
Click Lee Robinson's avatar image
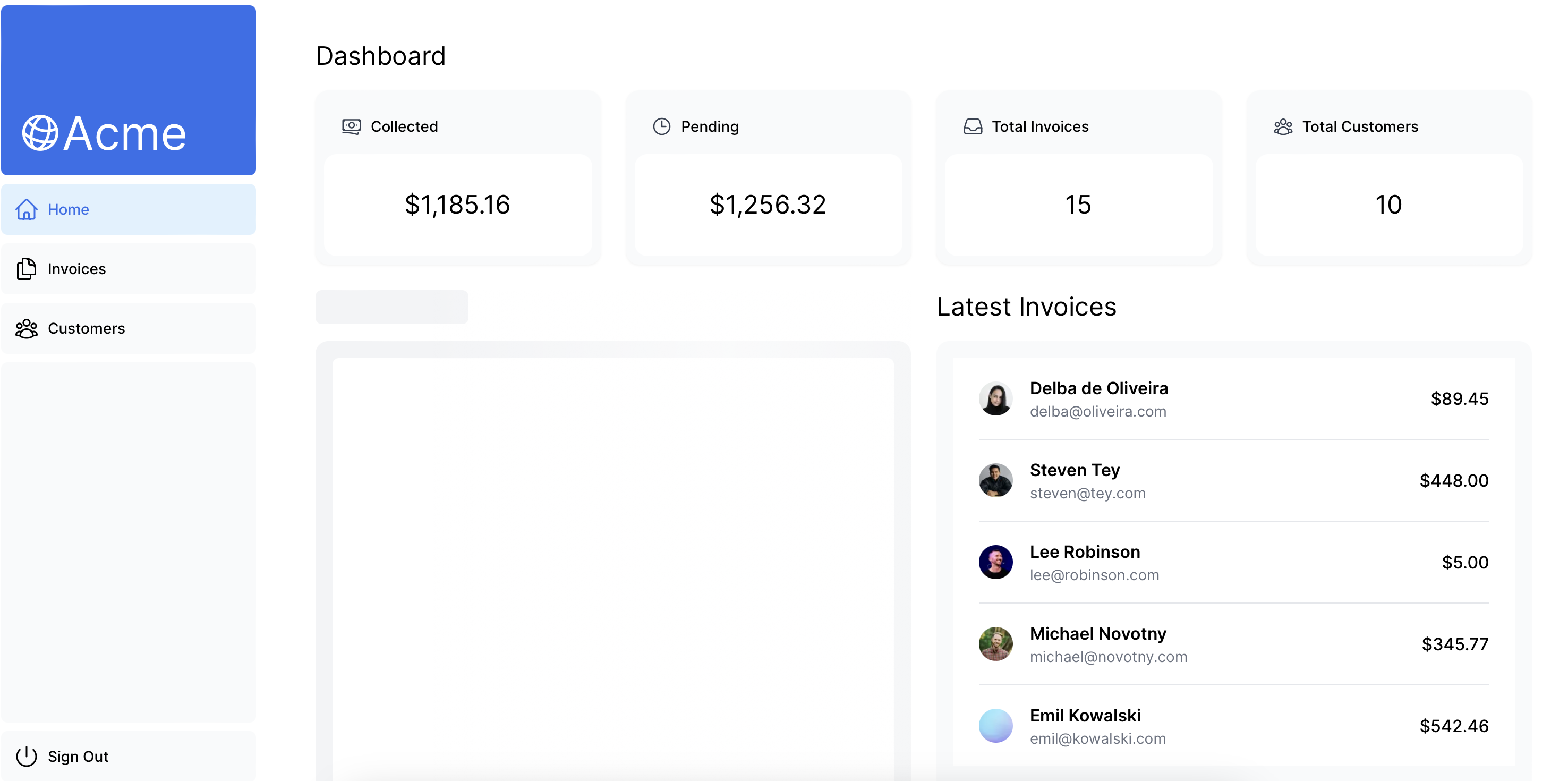[x=996, y=562]
